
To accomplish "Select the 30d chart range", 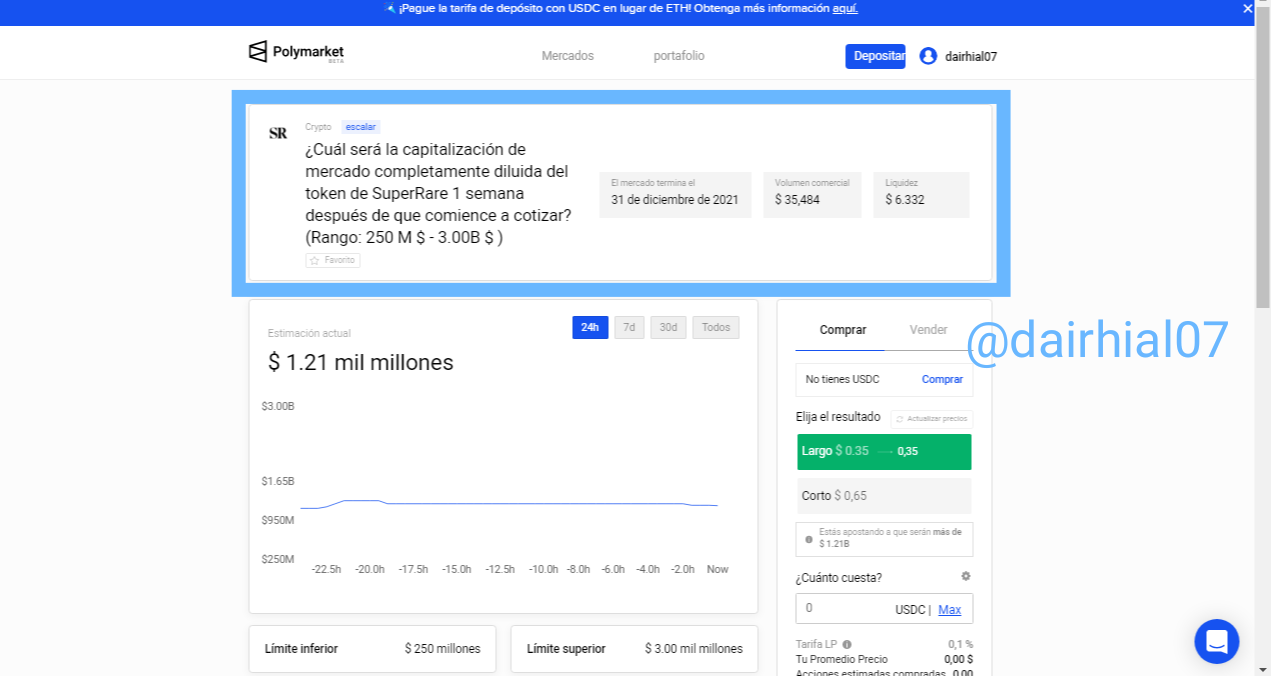I will (x=668, y=328).
